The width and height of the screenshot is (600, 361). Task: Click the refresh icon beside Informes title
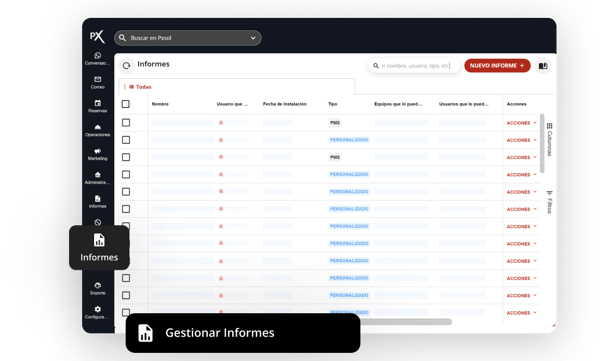(x=126, y=66)
